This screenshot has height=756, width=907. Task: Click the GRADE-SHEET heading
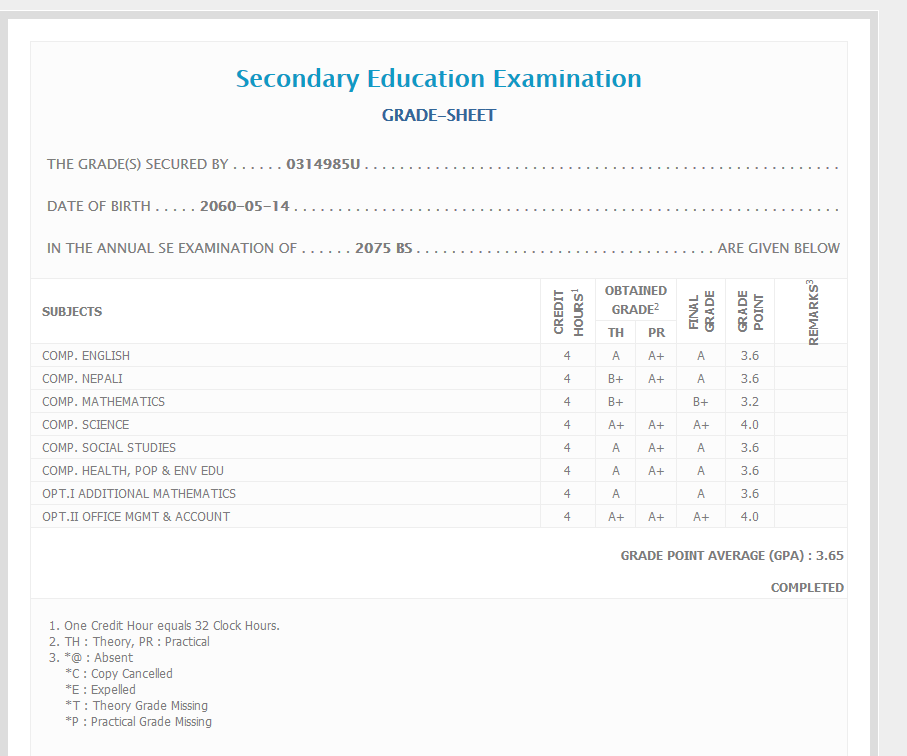tap(438, 115)
